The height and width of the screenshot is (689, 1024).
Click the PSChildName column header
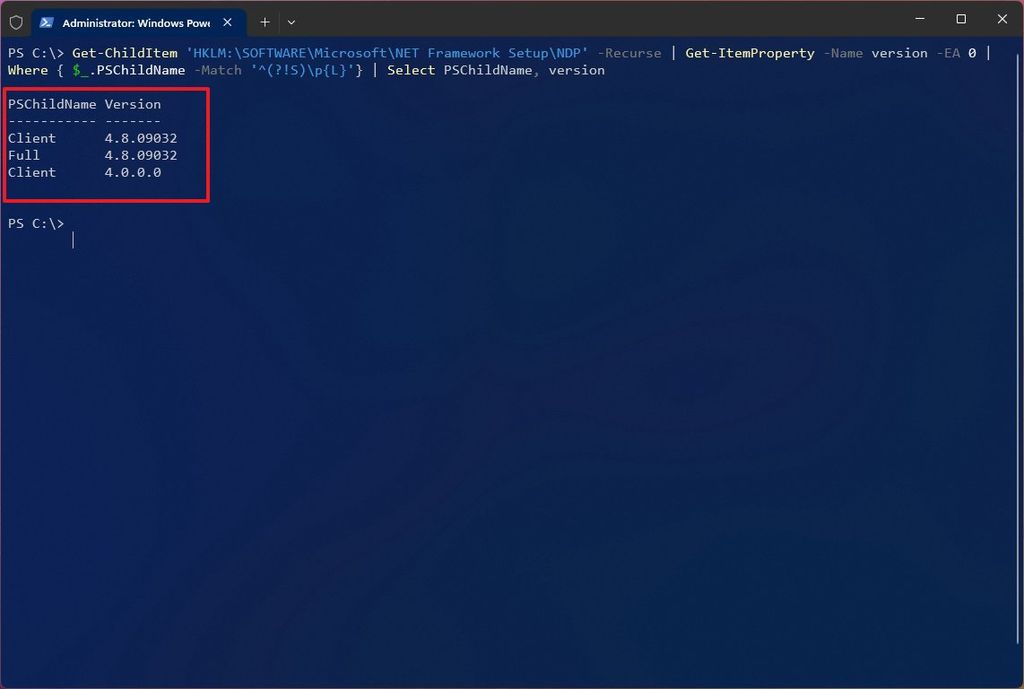(x=52, y=104)
